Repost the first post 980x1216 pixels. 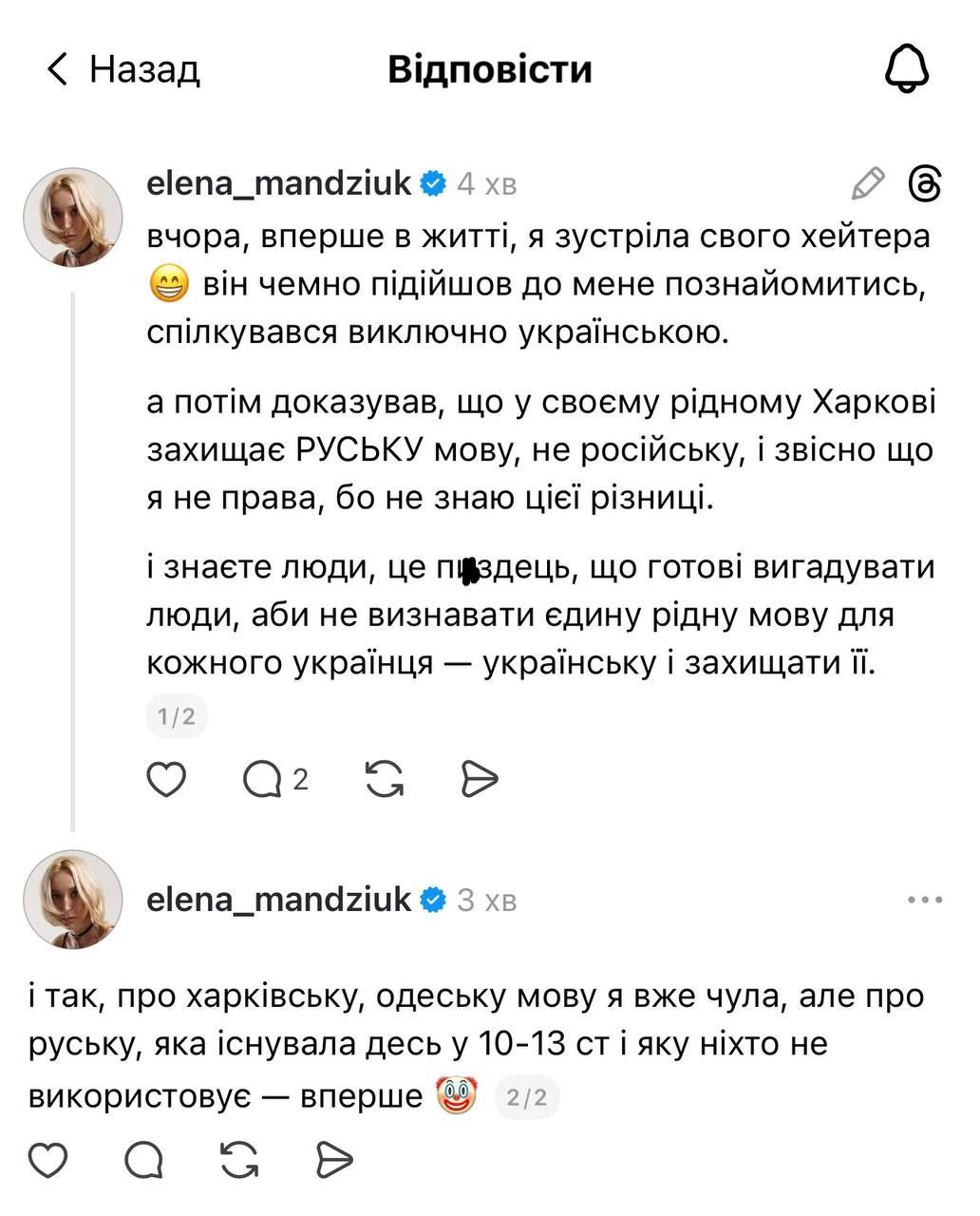pyautogui.click(x=385, y=779)
